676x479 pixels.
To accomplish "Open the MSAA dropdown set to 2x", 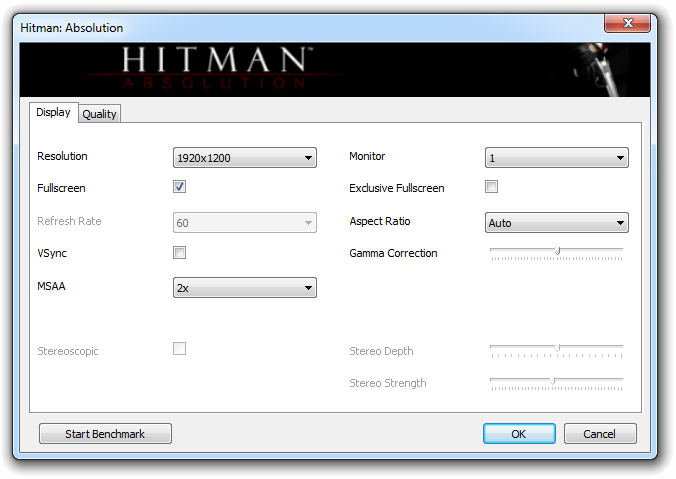I will coord(244,288).
